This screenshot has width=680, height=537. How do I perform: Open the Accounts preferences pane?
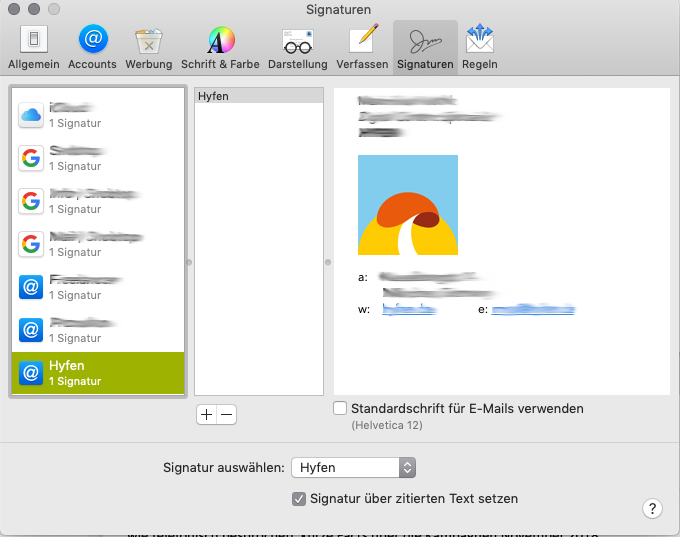point(92,47)
